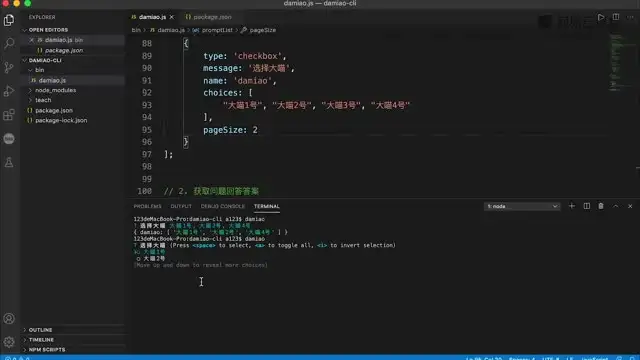640x360 pixels.
Task: Select the 大喵2号 choice in terminal
Action: tap(154, 258)
